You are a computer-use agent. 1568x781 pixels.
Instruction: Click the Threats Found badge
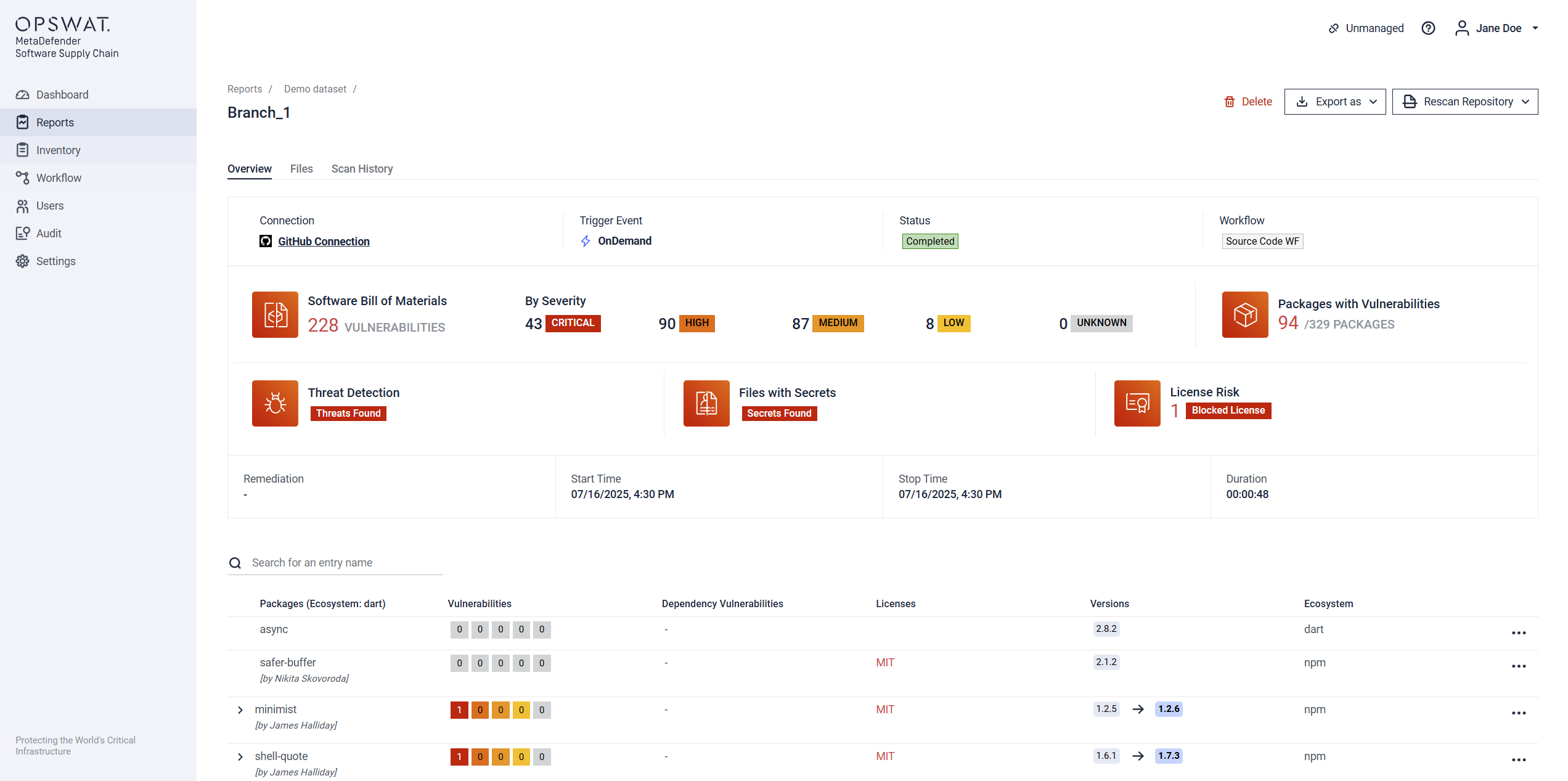coord(348,414)
